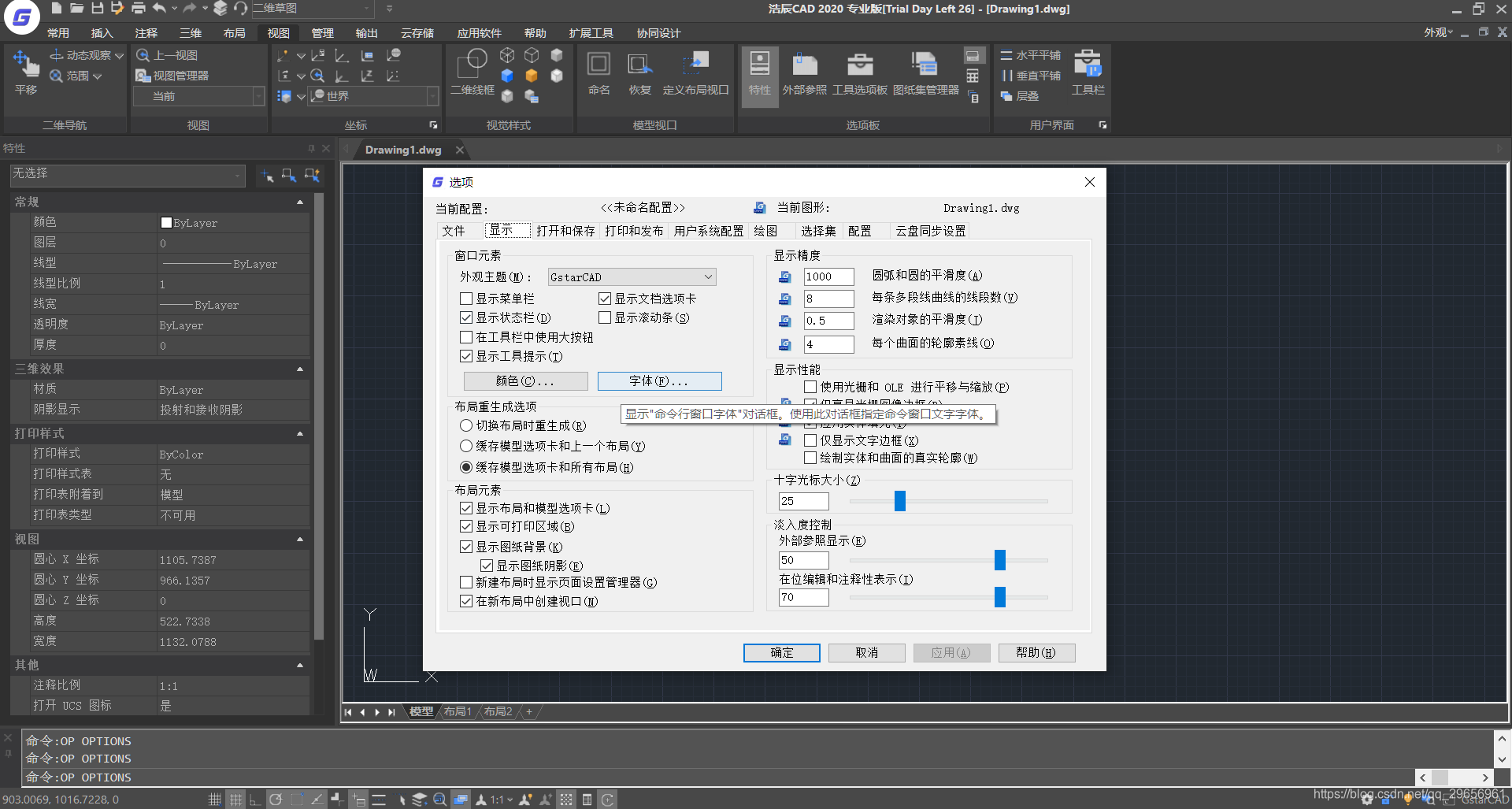
Task: Click the 十字光标大小 slider handle
Action: pos(900,501)
